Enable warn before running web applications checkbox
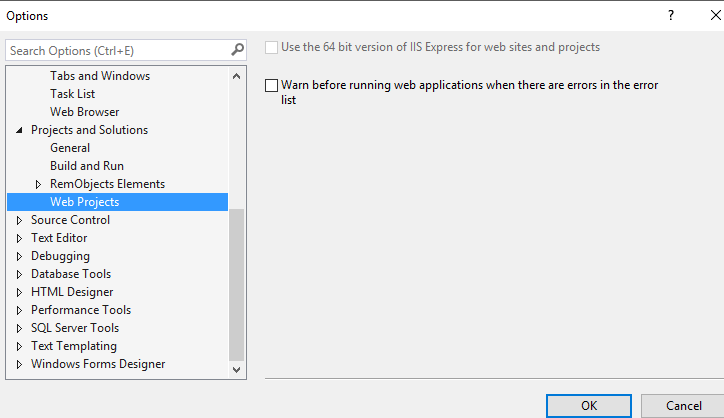Image resolution: width=724 pixels, height=418 pixels. (x=271, y=86)
